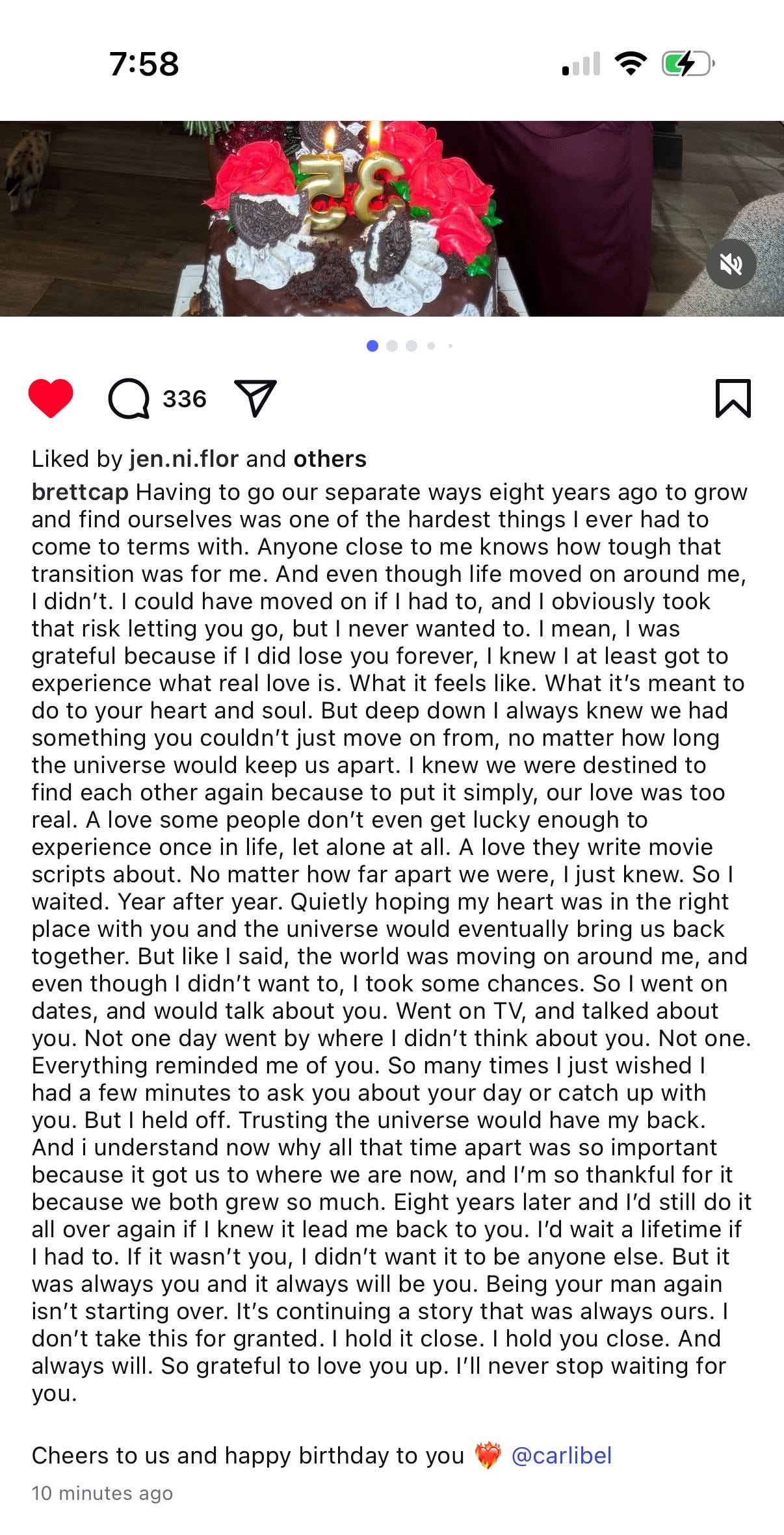The image size is (784, 1535).
Task: Jump to the third carousel dot
Action: pos(412,346)
